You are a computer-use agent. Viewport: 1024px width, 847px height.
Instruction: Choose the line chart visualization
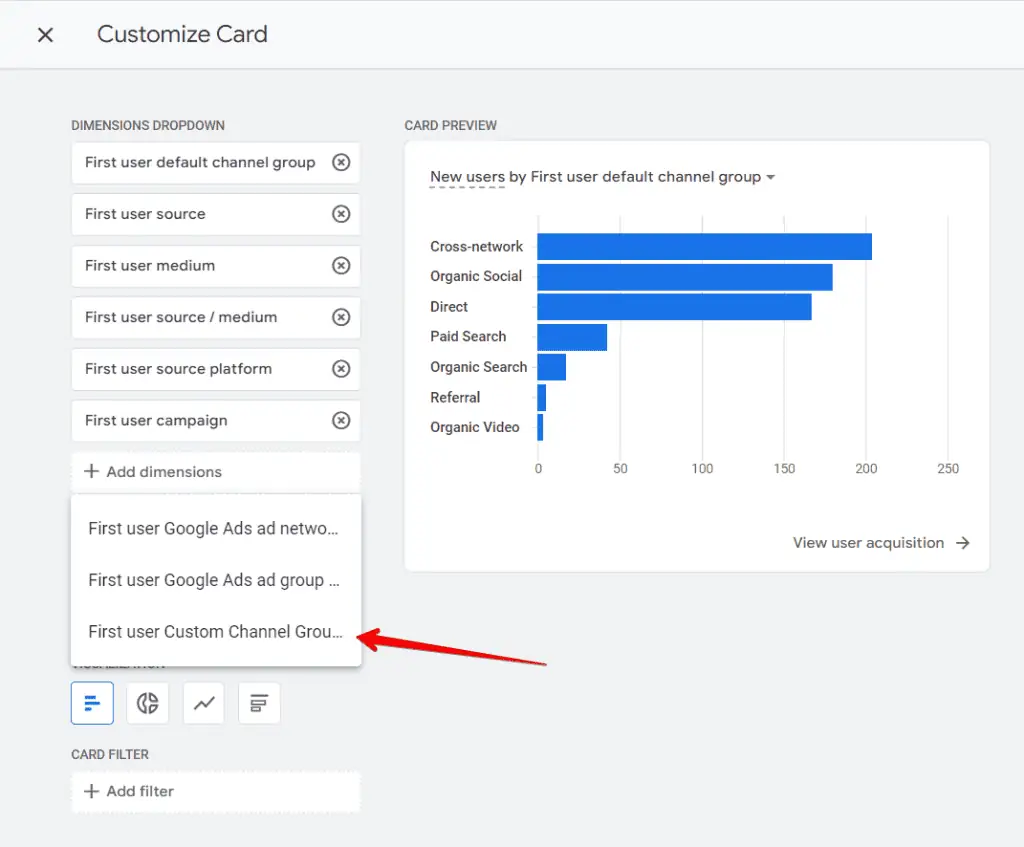pos(204,703)
